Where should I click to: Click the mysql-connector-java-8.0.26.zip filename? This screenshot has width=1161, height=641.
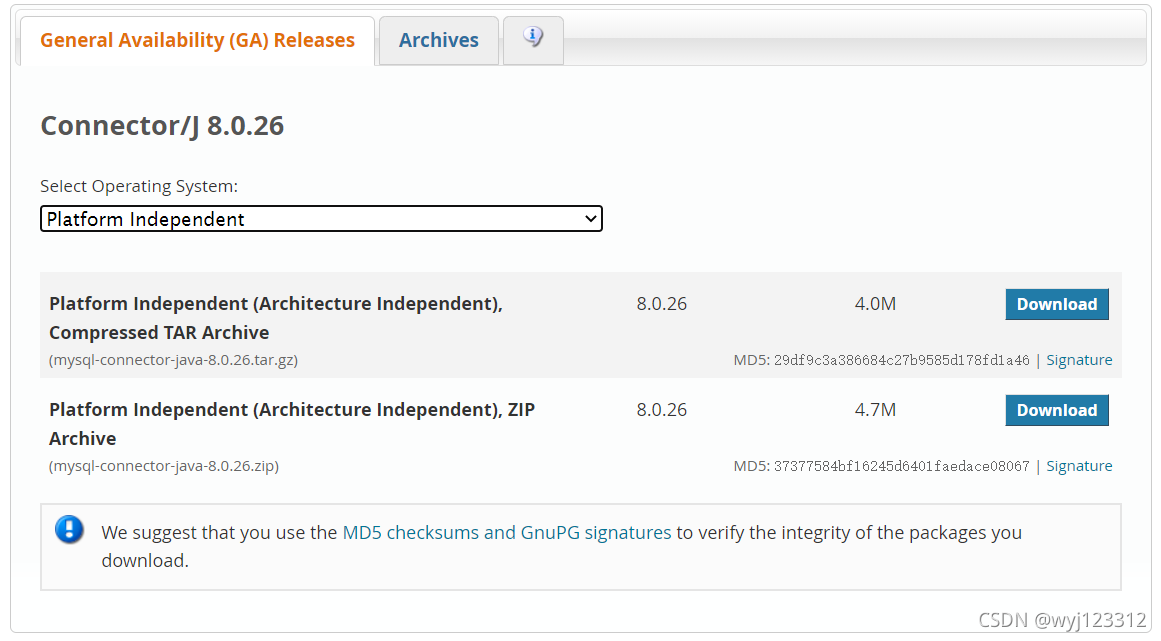pyautogui.click(x=164, y=466)
